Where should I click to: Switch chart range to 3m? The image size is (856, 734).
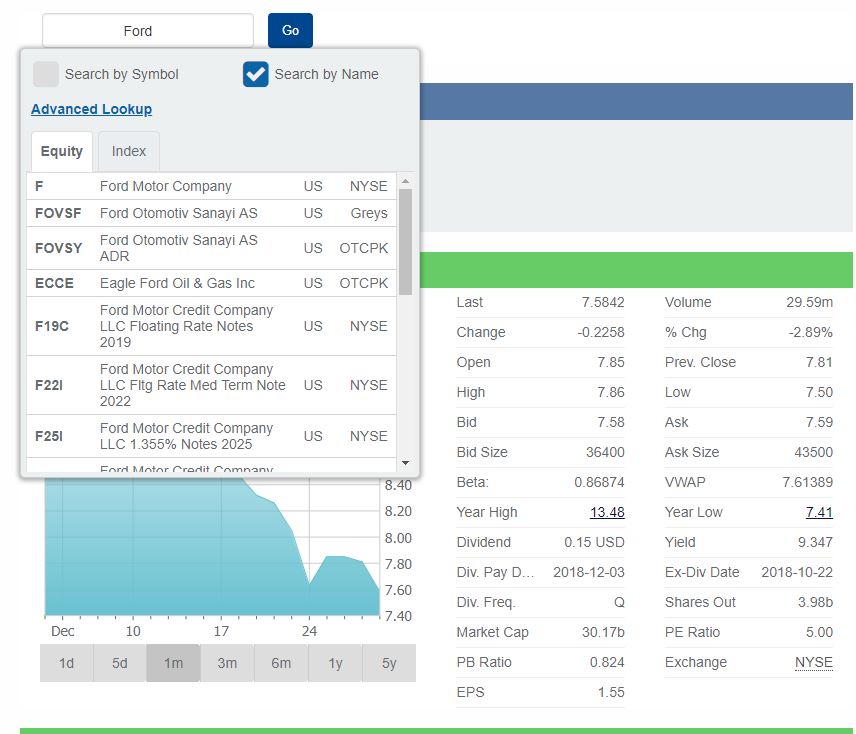pos(227,663)
